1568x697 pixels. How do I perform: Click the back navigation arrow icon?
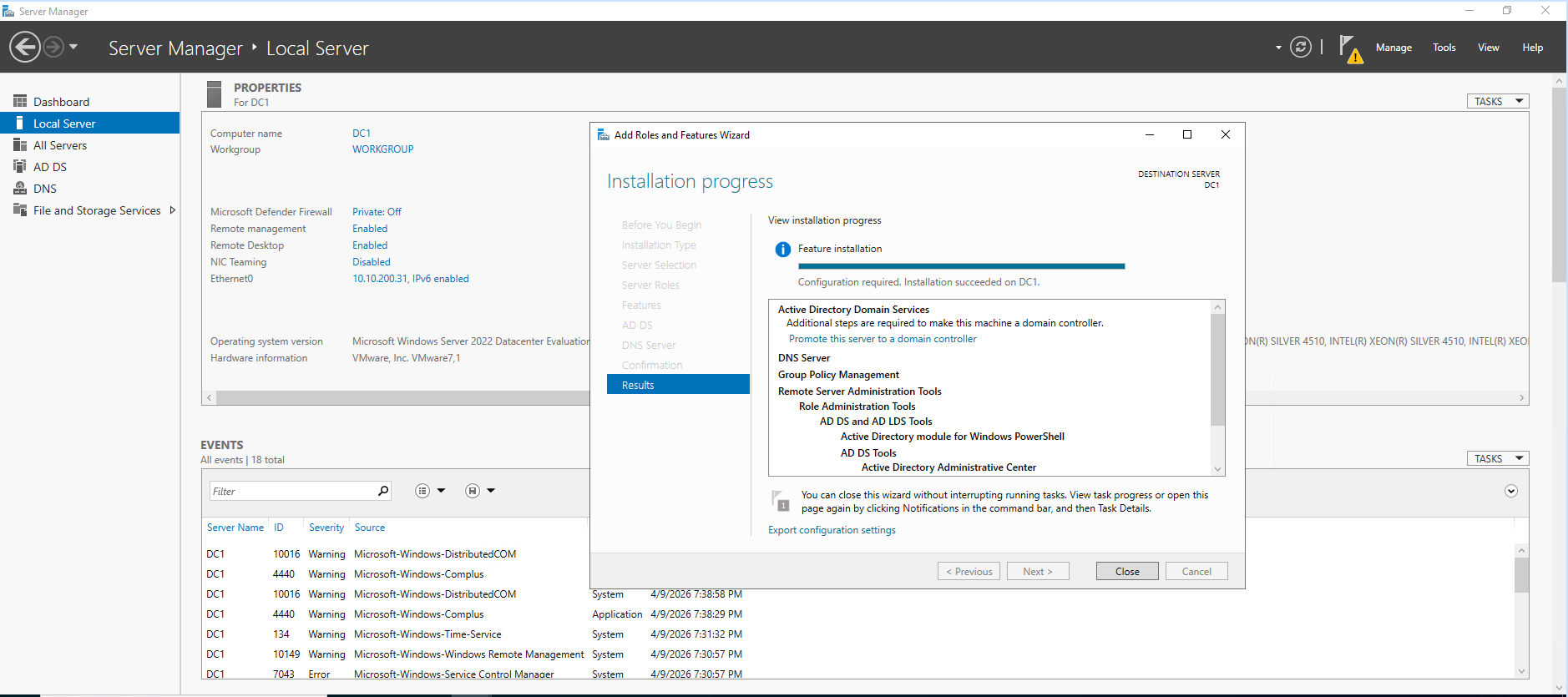[25, 47]
